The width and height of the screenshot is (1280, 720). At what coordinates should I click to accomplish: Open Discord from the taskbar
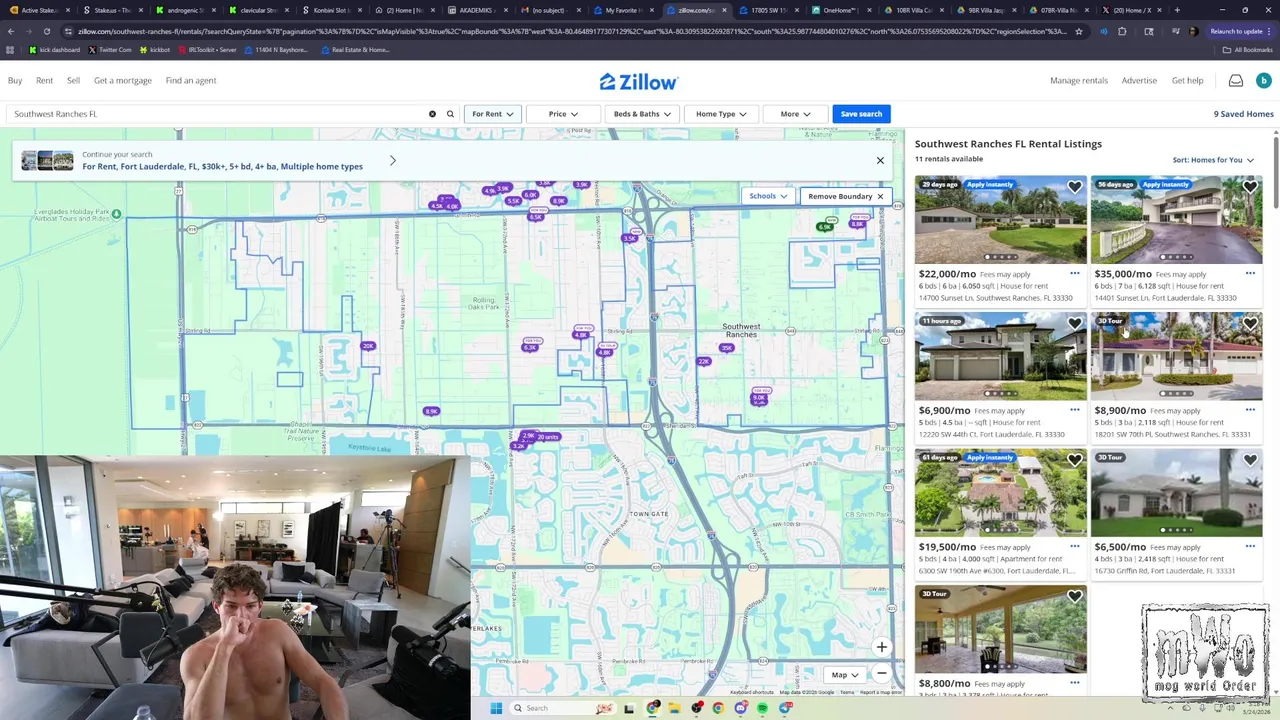click(x=740, y=708)
